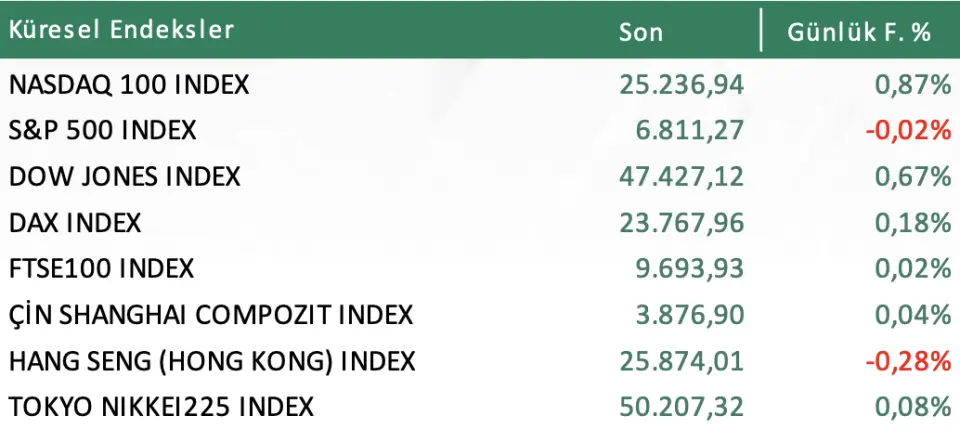Select the DAX INDEX row label
The height and width of the screenshot is (442, 960).
click(75, 223)
